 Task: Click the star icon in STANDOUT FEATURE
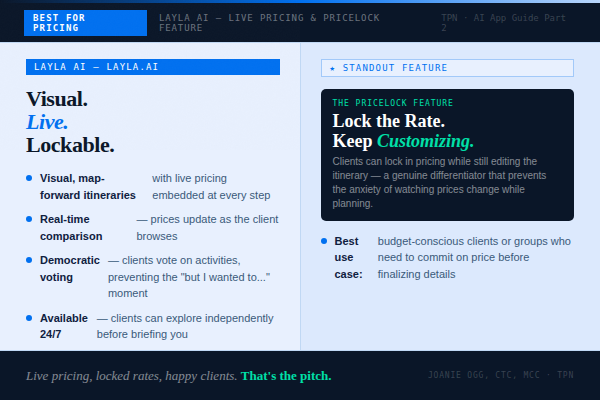click(332, 69)
